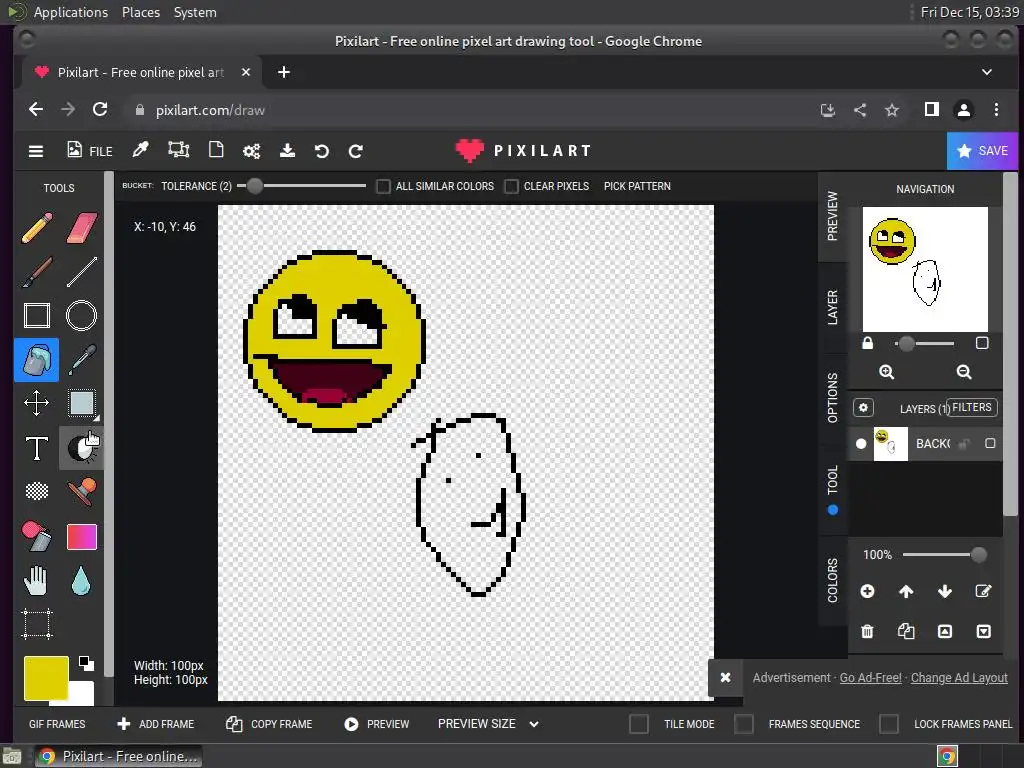
Task: Open the LAYER side tab
Action: pyautogui.click(x=833, y=308)
